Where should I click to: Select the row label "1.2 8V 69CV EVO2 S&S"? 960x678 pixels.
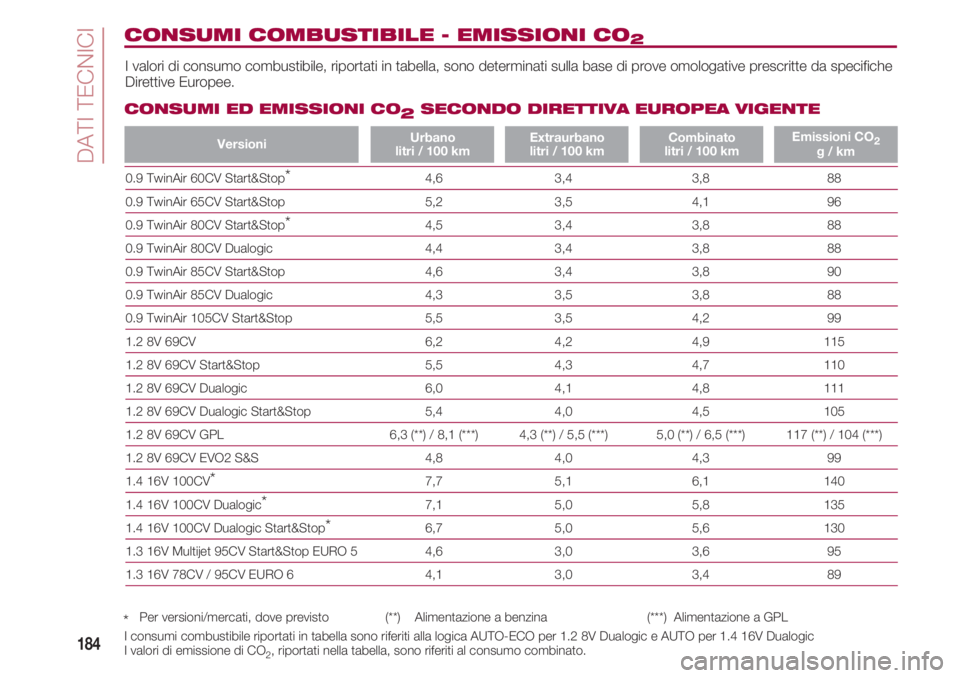192,458
